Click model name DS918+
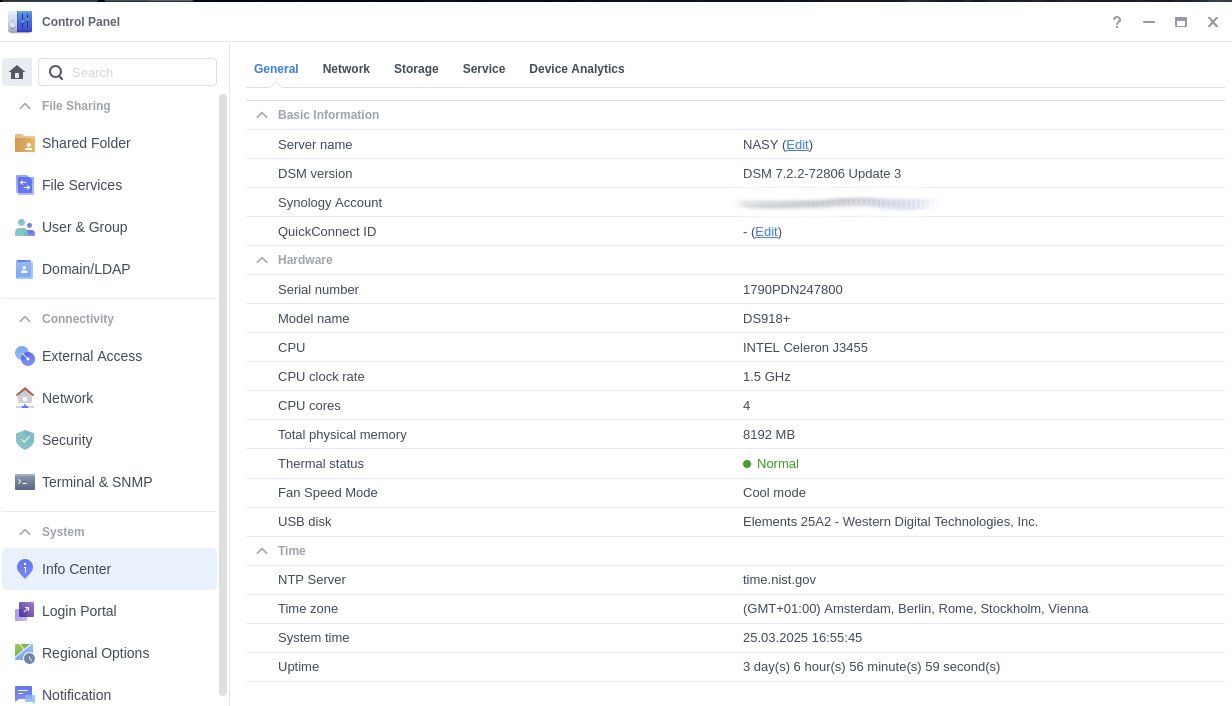 [767, 319]
